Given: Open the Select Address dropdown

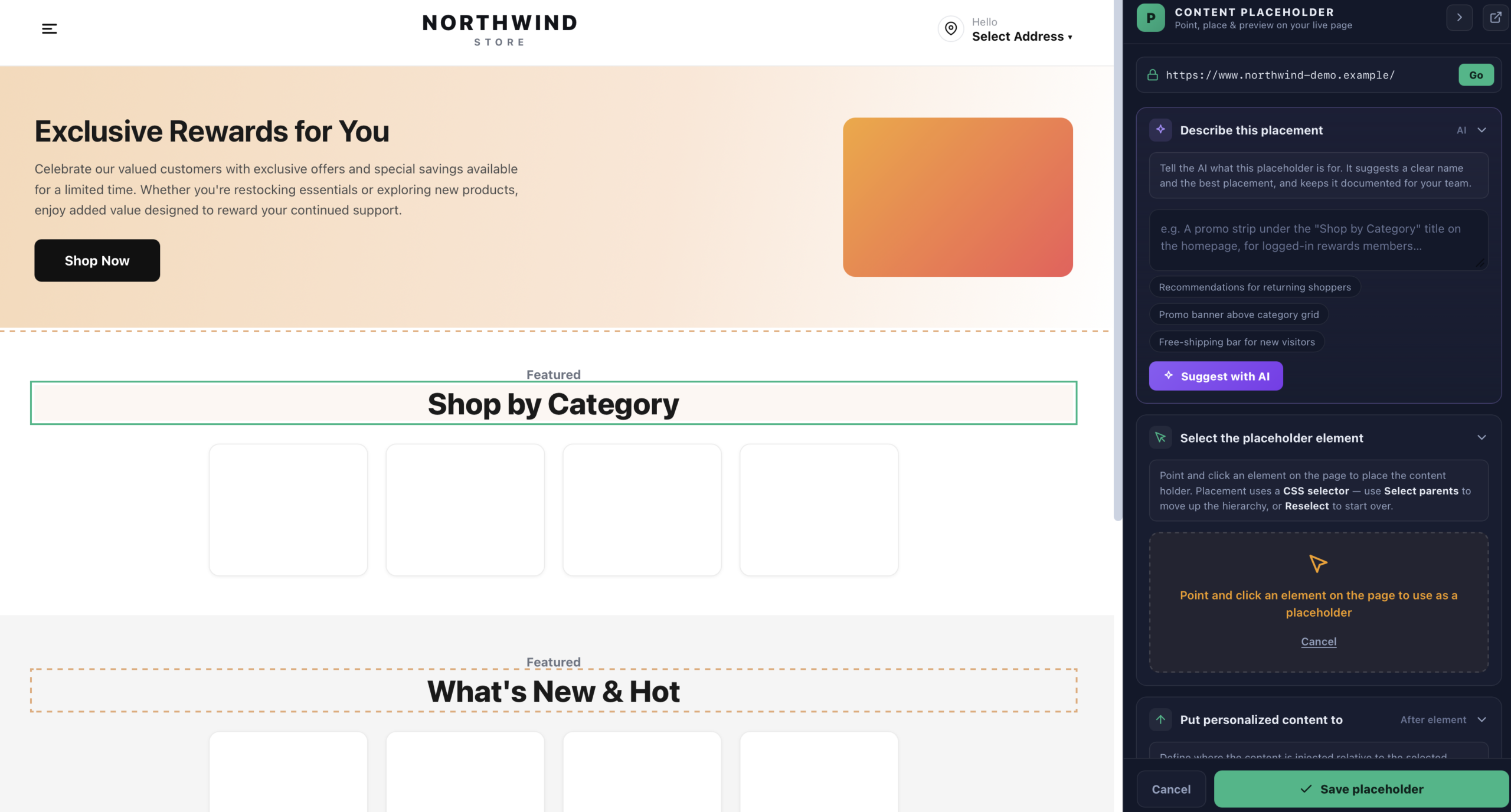Looking at the screenshot, I should pos(1022,37).
